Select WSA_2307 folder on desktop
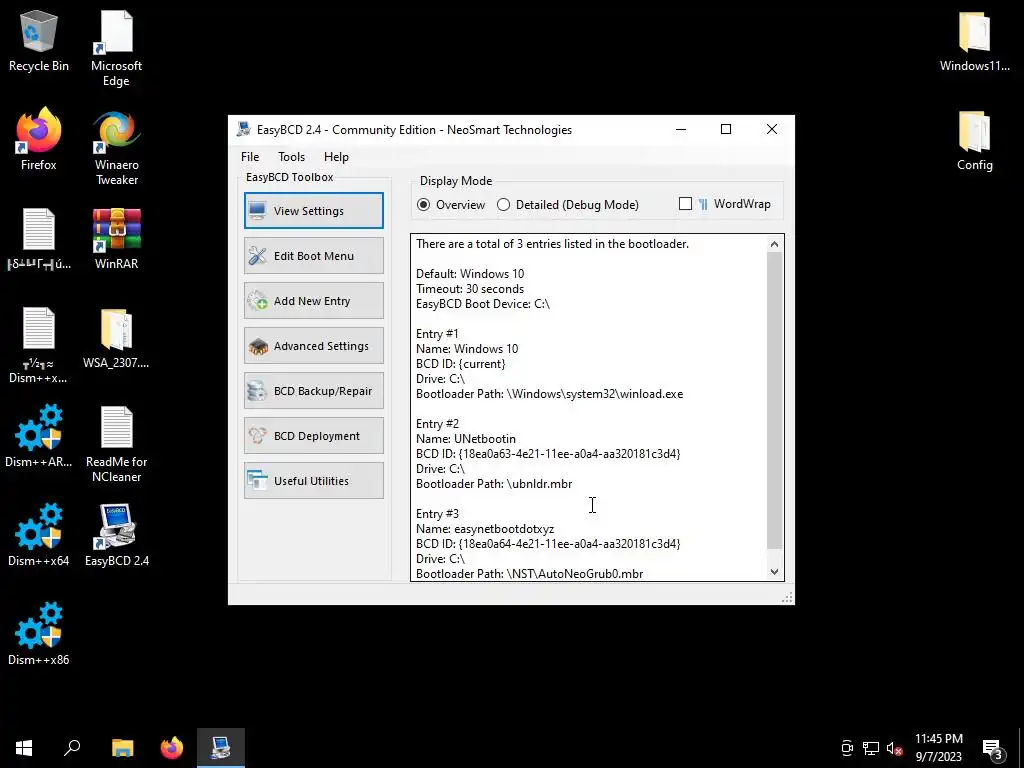Viewport: 1024px width, 768px height. [116, 338]
